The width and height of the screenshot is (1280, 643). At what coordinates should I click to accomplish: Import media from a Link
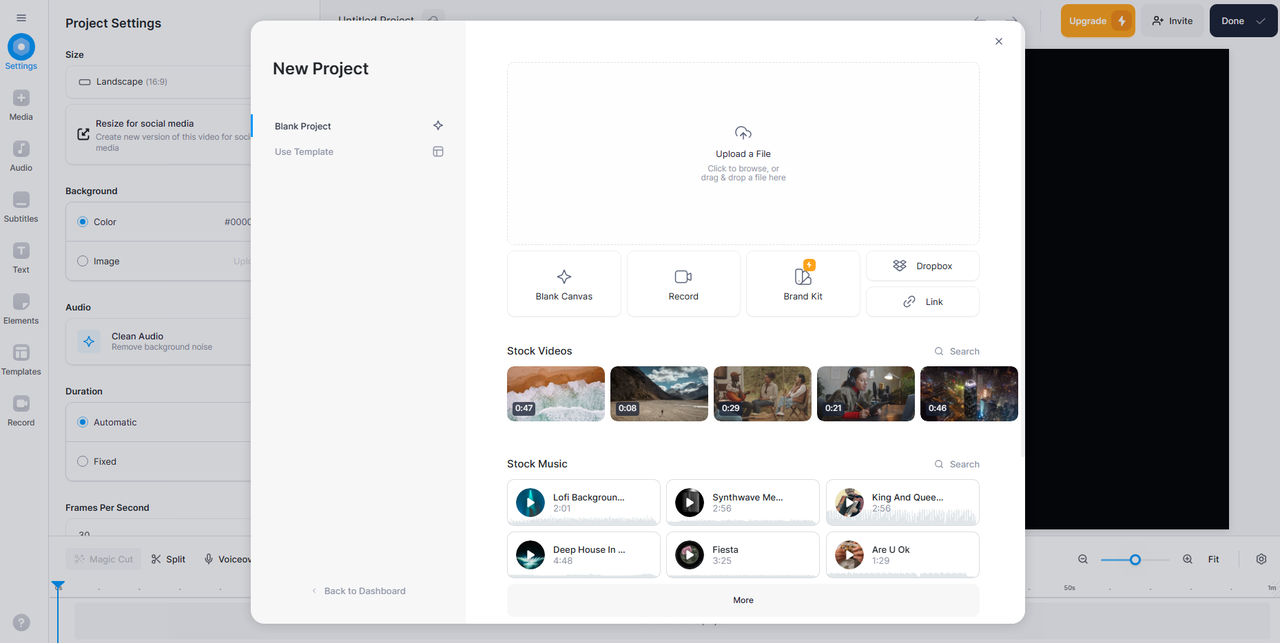[923, 301]
